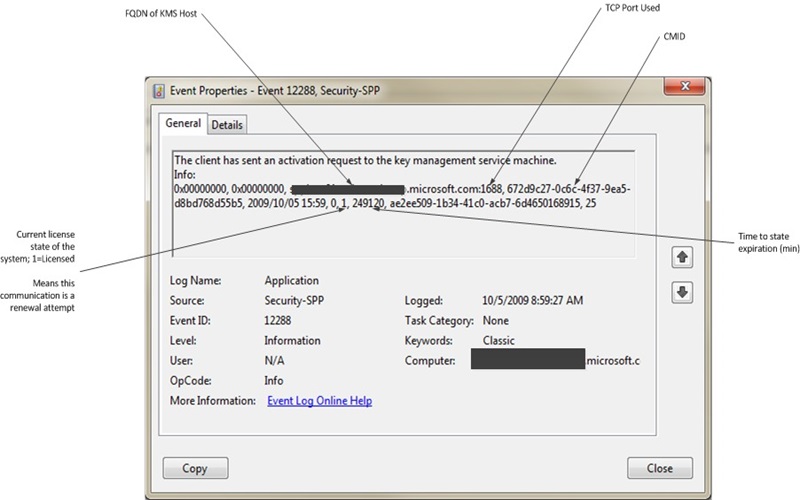Screen dimensions: 800x500
Task: Click the 'Computer:' label
Action: tap(430, 361)
